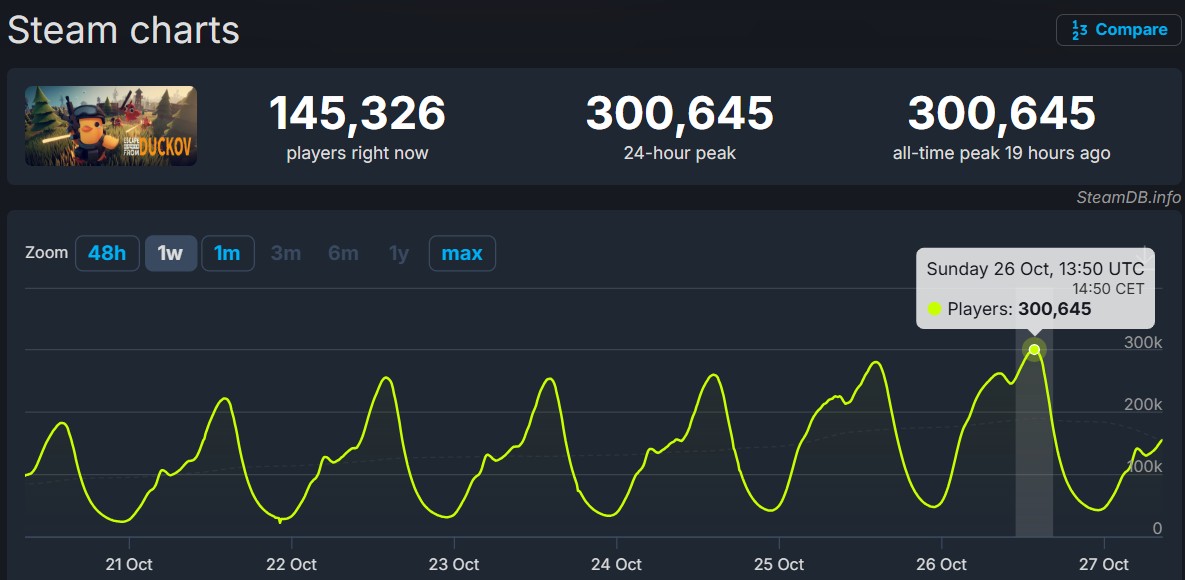Click the ranking icon inside Compare
This screenshot has width=1185, height=580.
[x=1079, y=30]
